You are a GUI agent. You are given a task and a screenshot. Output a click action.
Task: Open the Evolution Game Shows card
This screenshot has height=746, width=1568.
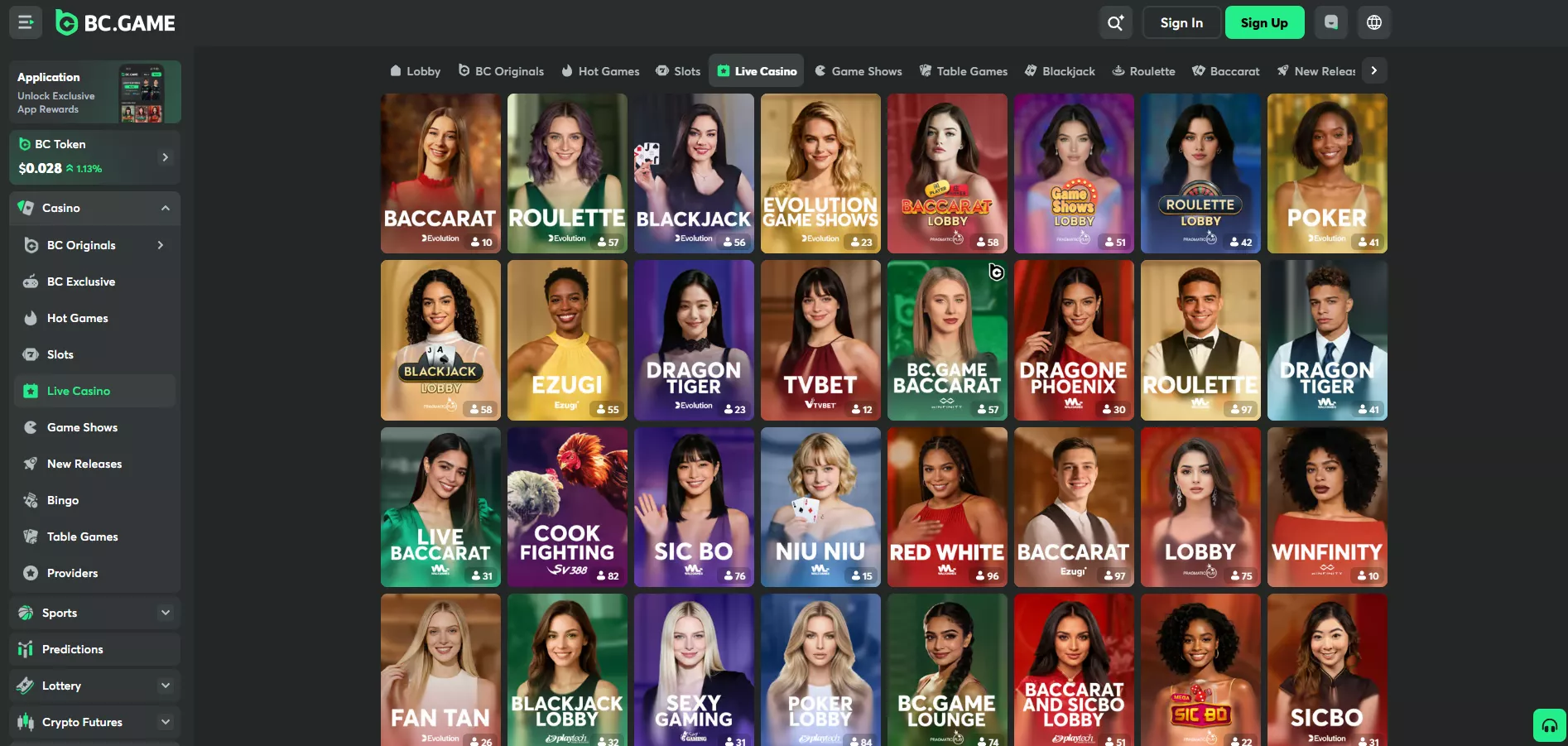820,173
